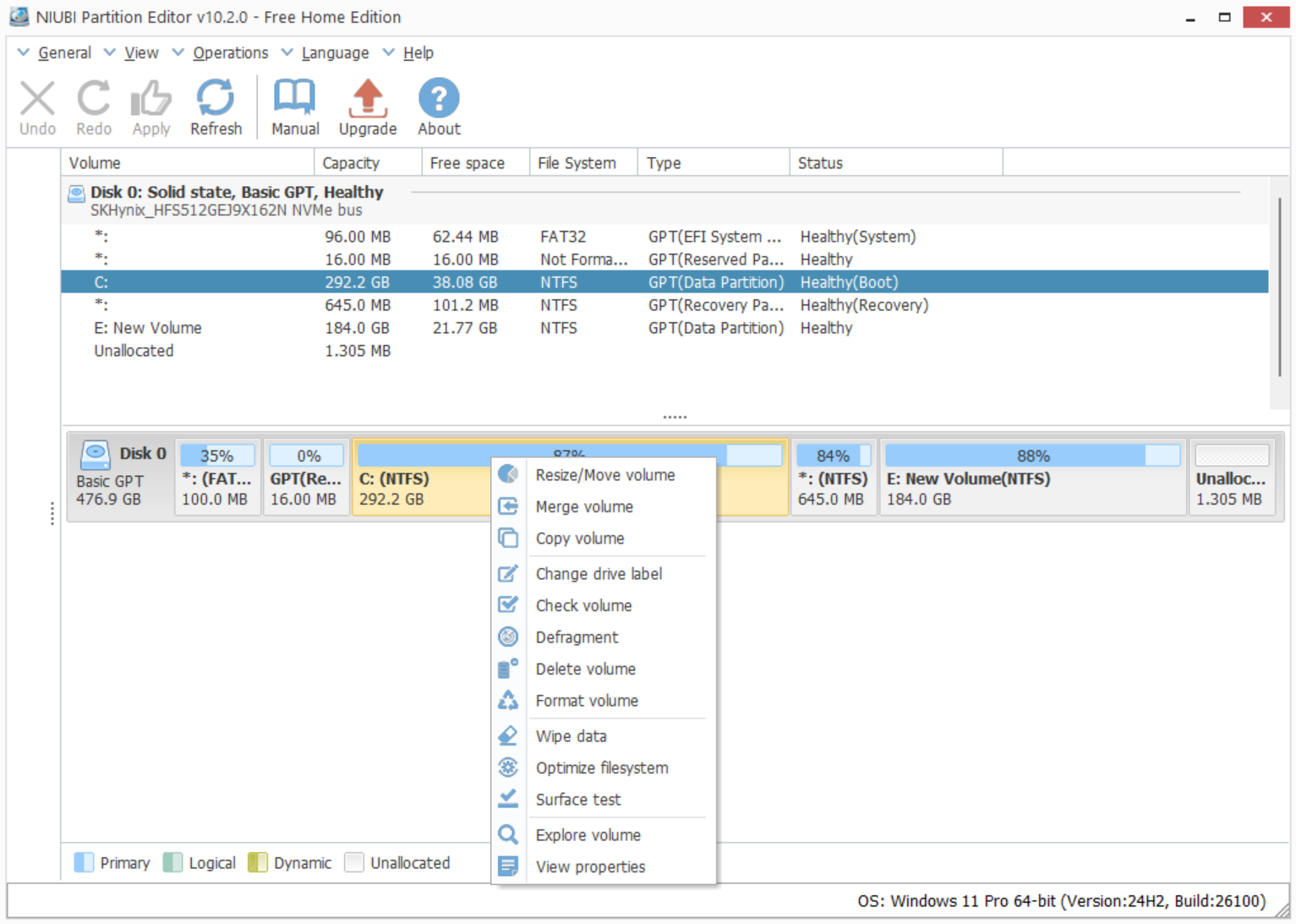
Task: Click the E: New Volume usage bar showing 88%
Action: click(x=1032, y=456)
